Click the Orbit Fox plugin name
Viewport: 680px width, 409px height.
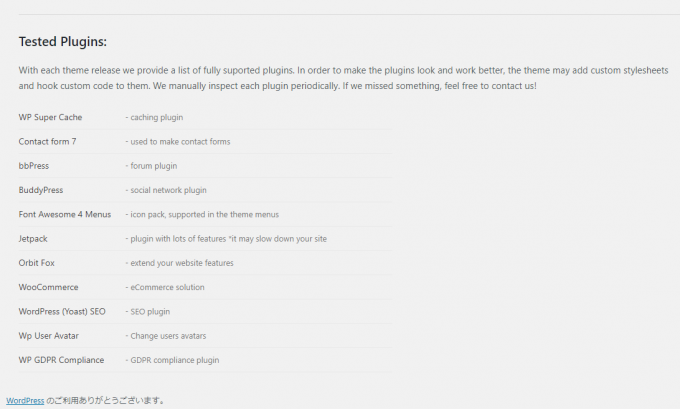coord(36,263)
